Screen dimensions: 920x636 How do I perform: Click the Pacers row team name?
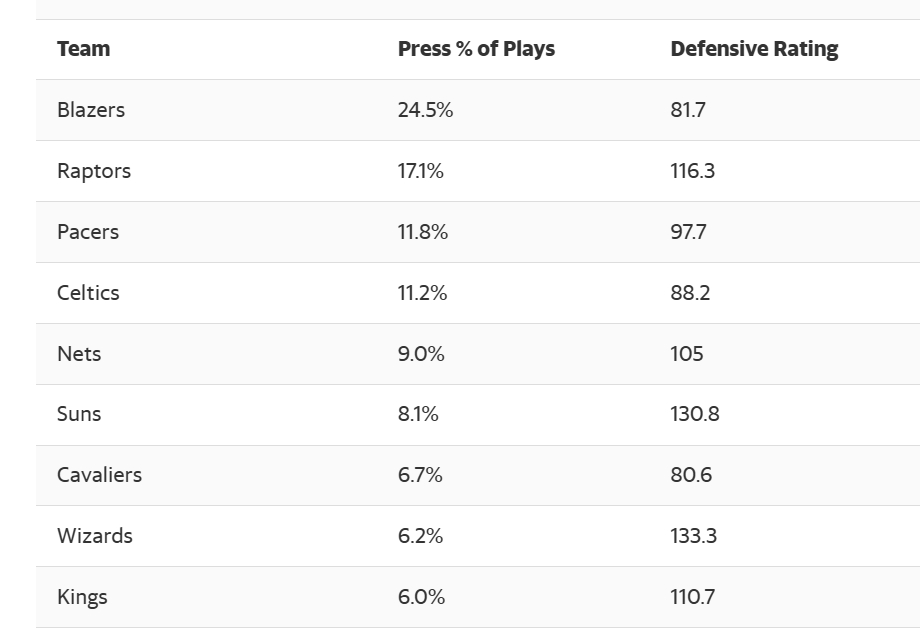[88, 232]
